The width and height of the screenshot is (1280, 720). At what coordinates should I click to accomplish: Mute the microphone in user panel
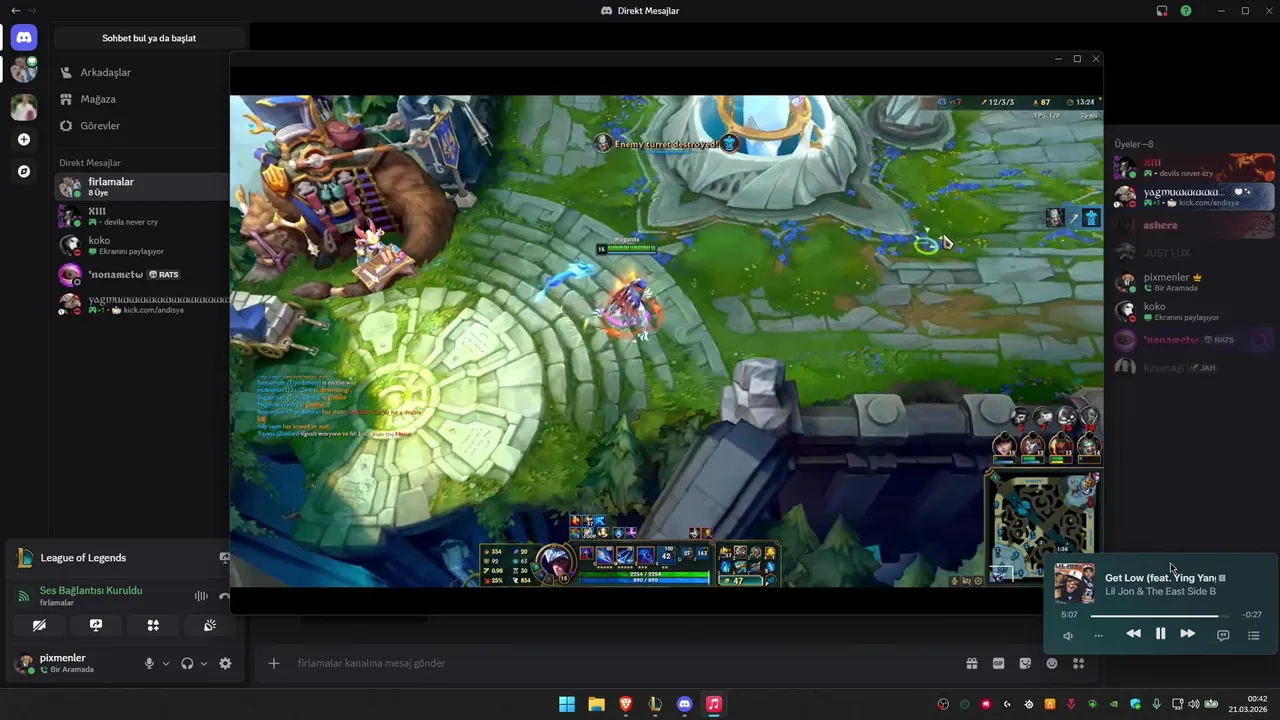click(x=149, y=663)
